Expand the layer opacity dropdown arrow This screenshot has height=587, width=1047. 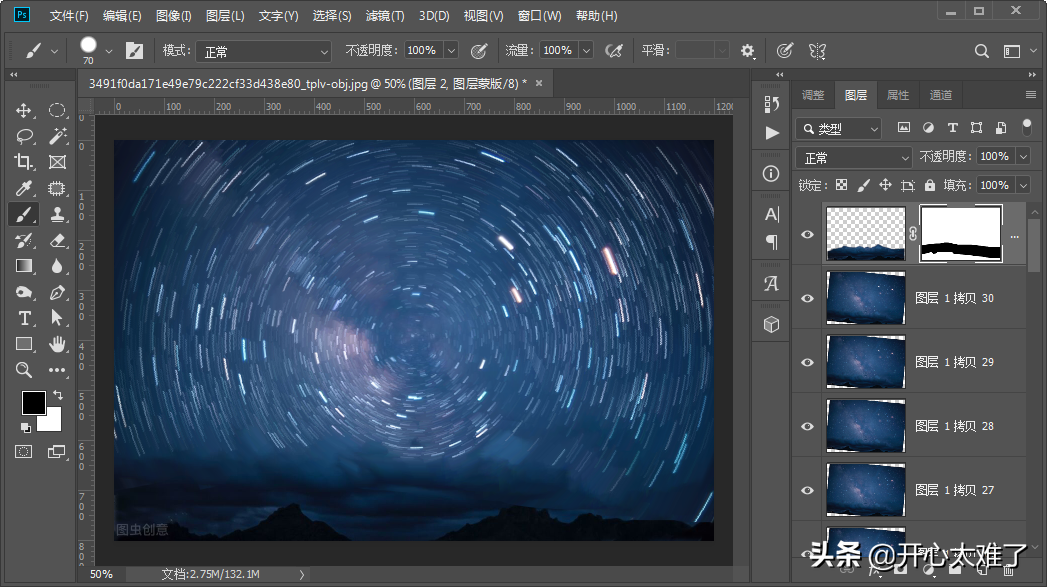1024,156
